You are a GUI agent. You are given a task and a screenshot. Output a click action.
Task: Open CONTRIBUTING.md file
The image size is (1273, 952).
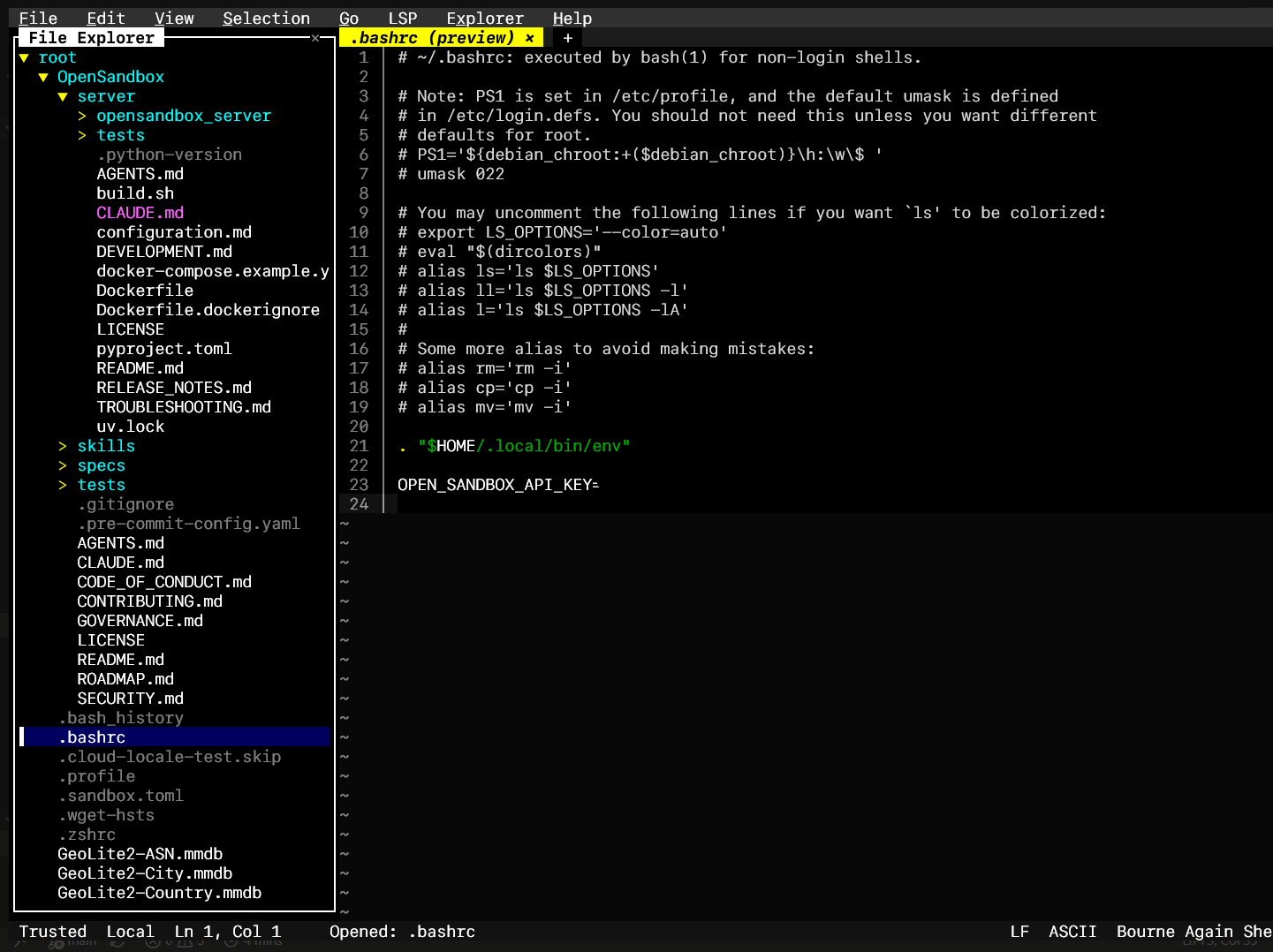point(150,601)
